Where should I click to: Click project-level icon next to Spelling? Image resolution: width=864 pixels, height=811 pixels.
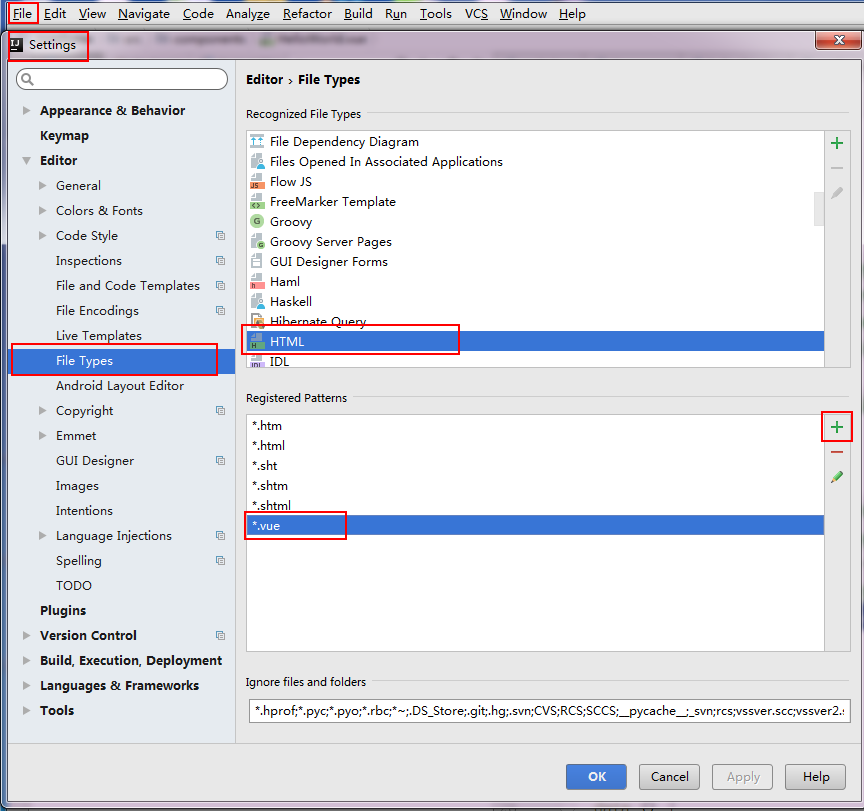(220, 560)
